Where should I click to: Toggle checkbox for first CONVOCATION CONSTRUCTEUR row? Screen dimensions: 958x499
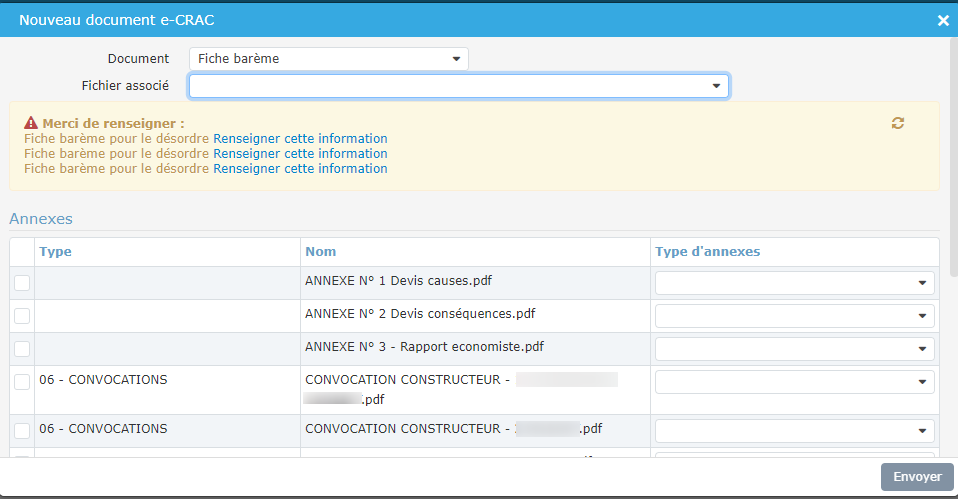pyautogui.click(x=22, y=382)
